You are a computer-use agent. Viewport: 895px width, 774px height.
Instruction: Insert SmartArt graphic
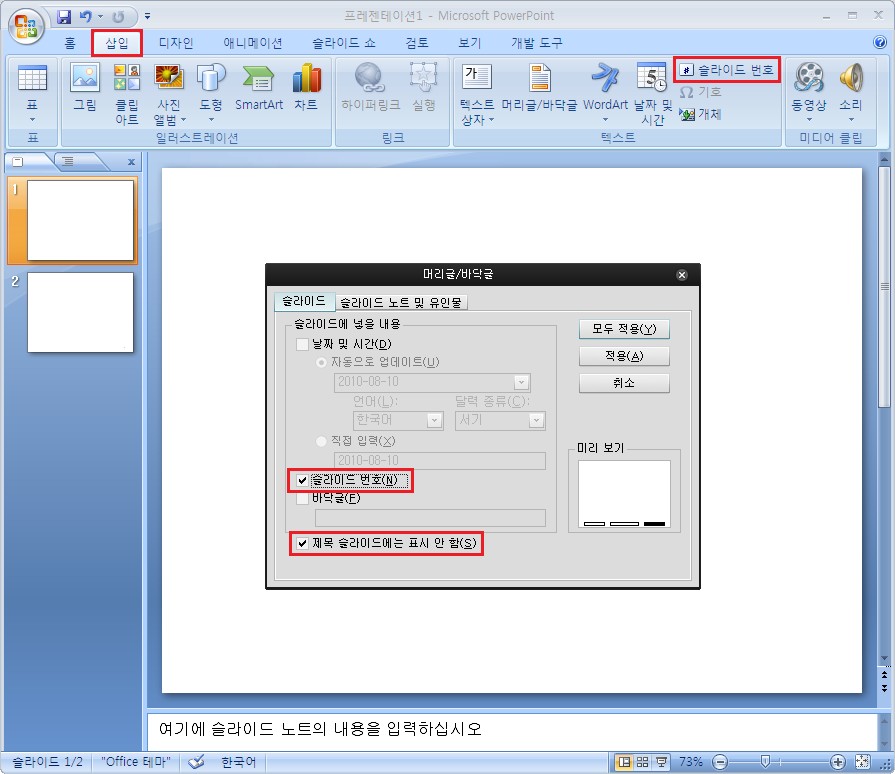[x=259, y=86]
